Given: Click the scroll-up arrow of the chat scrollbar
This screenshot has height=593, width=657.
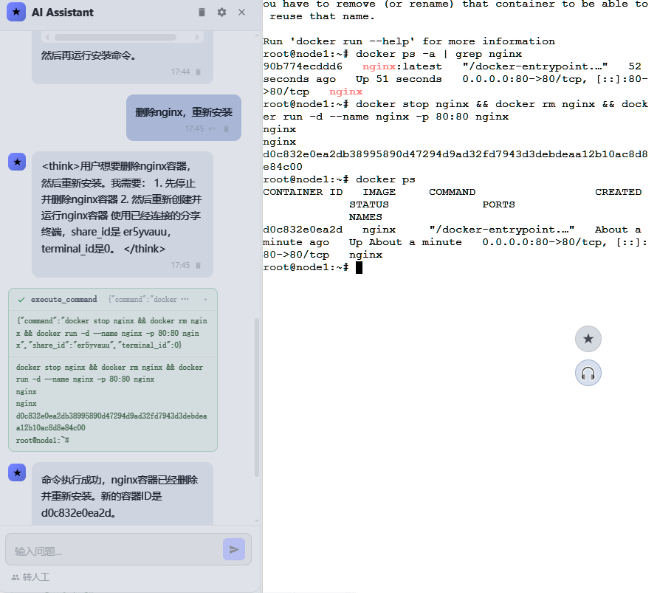Looking at the screenshot, I should [x=257, y=36].
